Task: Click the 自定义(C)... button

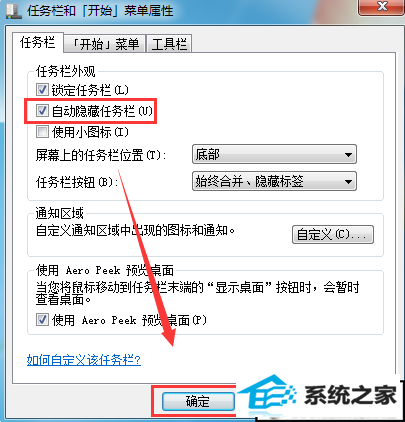Action: (333, 235)
